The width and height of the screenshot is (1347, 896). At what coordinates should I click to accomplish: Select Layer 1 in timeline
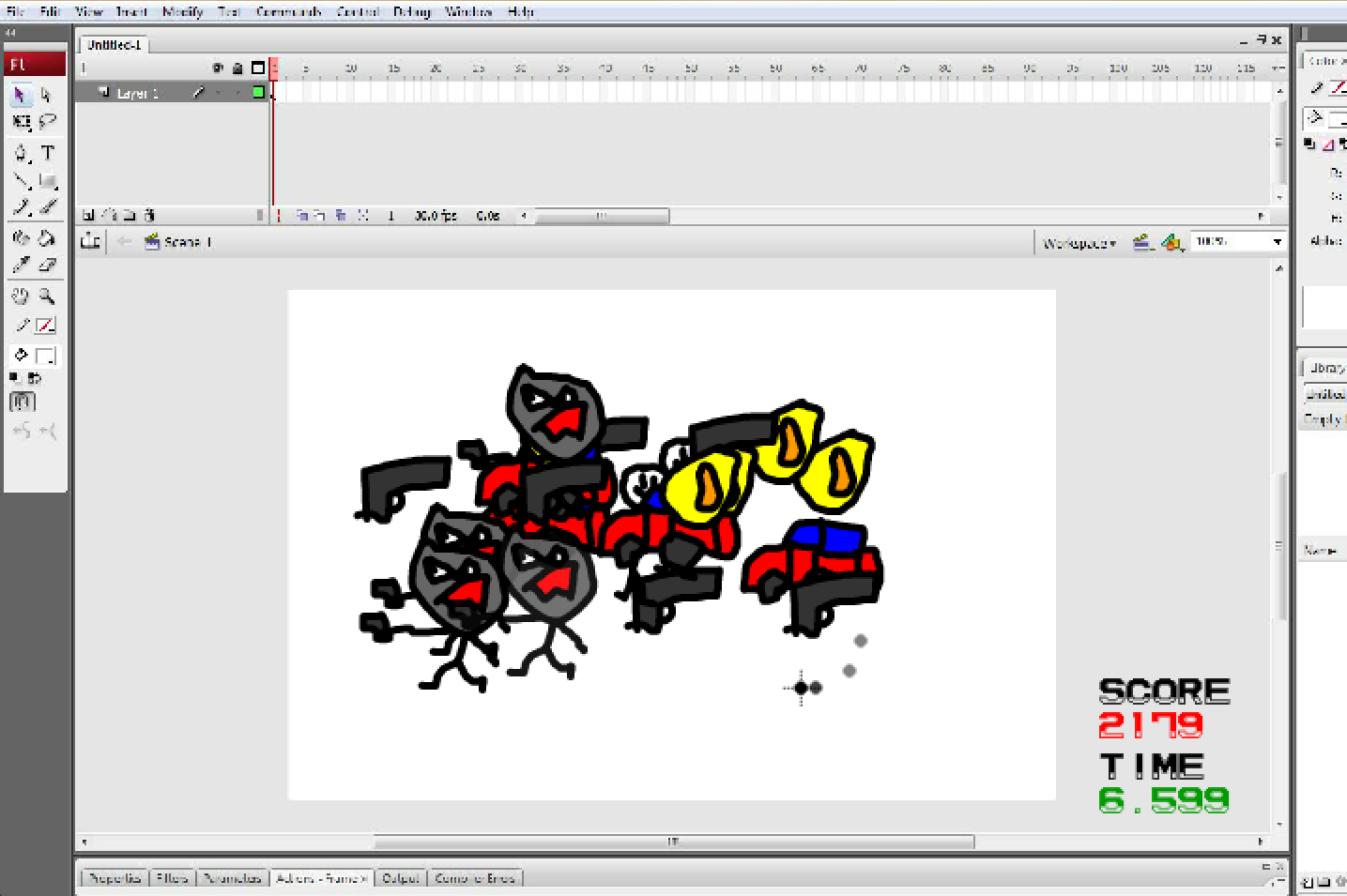pos(137,93)
